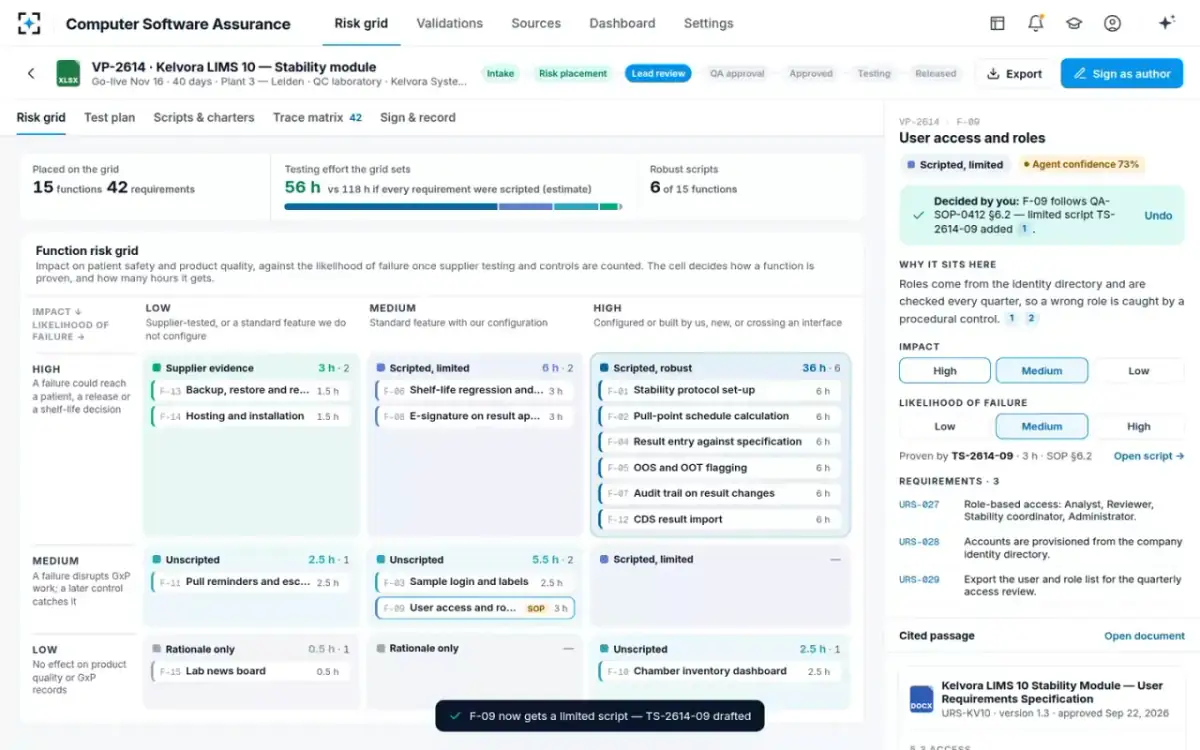
Task: Open the layout panel icon in header
Action: tap(997, 23)
